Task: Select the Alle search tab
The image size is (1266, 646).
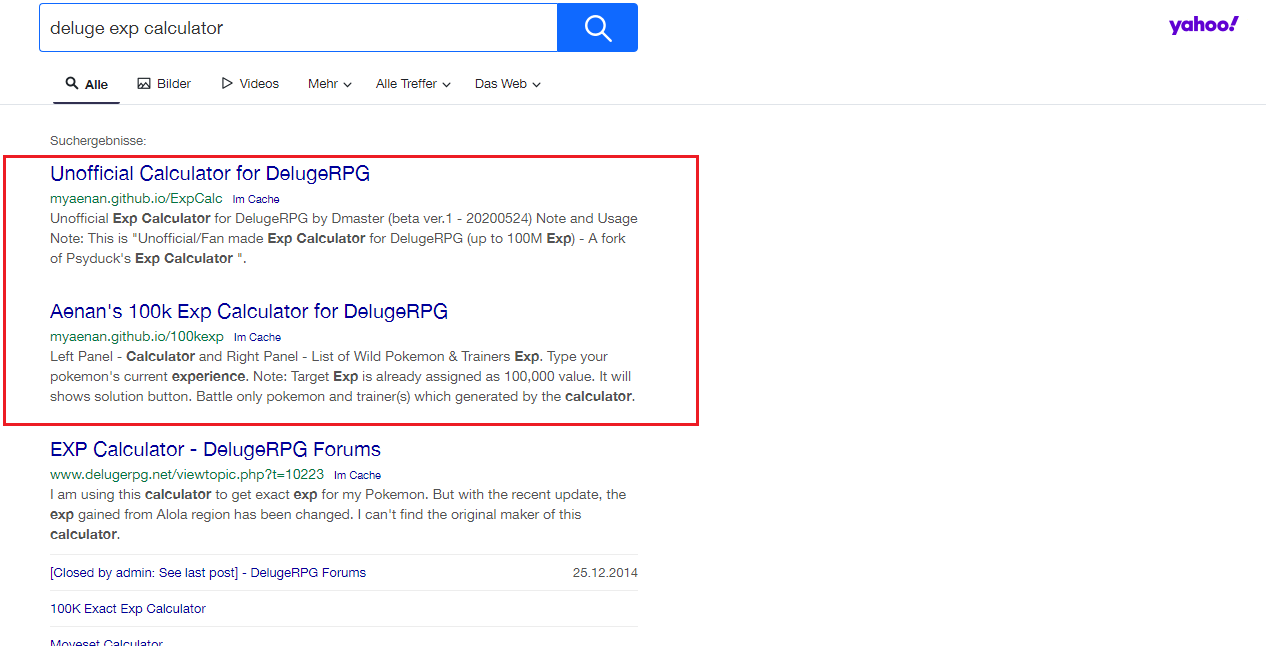Action: click(x=86, y=84)
